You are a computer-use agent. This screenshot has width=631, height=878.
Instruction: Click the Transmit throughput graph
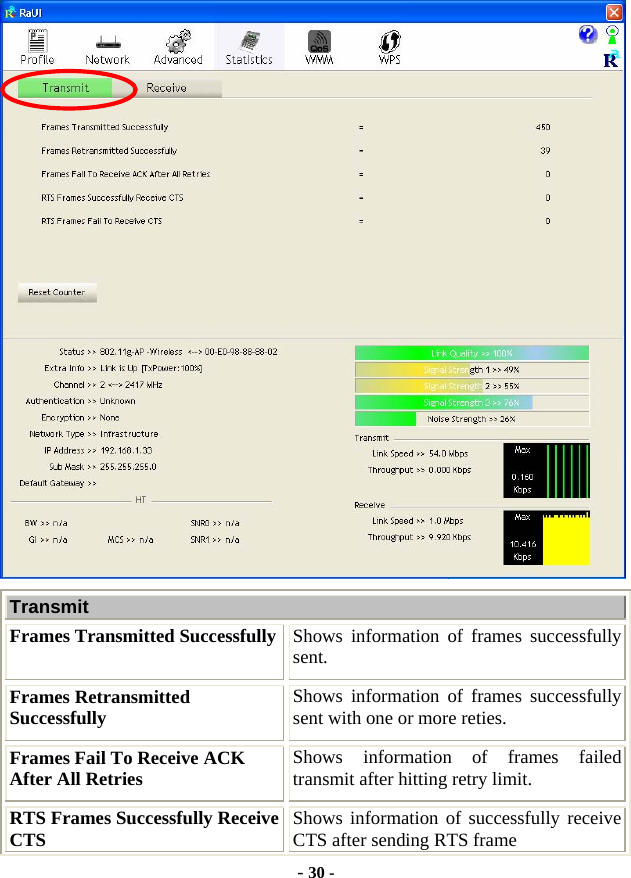[x=546, y=470]
